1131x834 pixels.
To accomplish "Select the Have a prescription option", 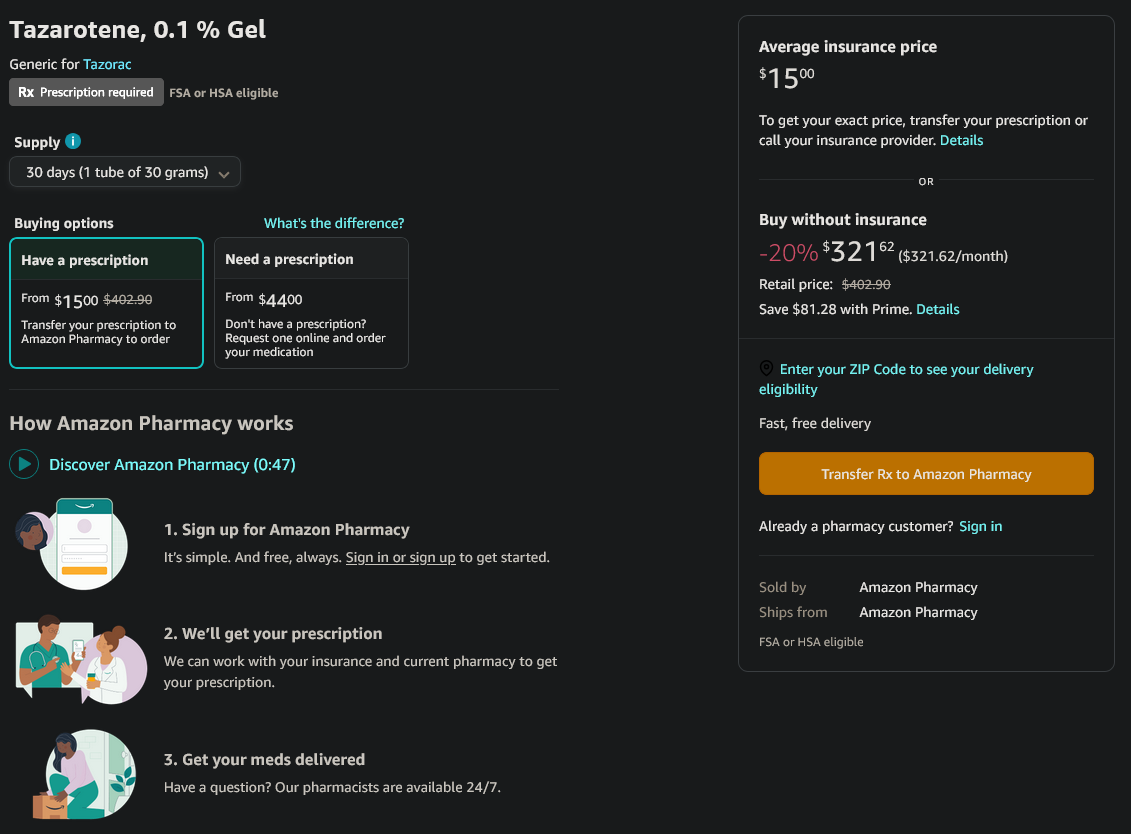I will (107, 303).
